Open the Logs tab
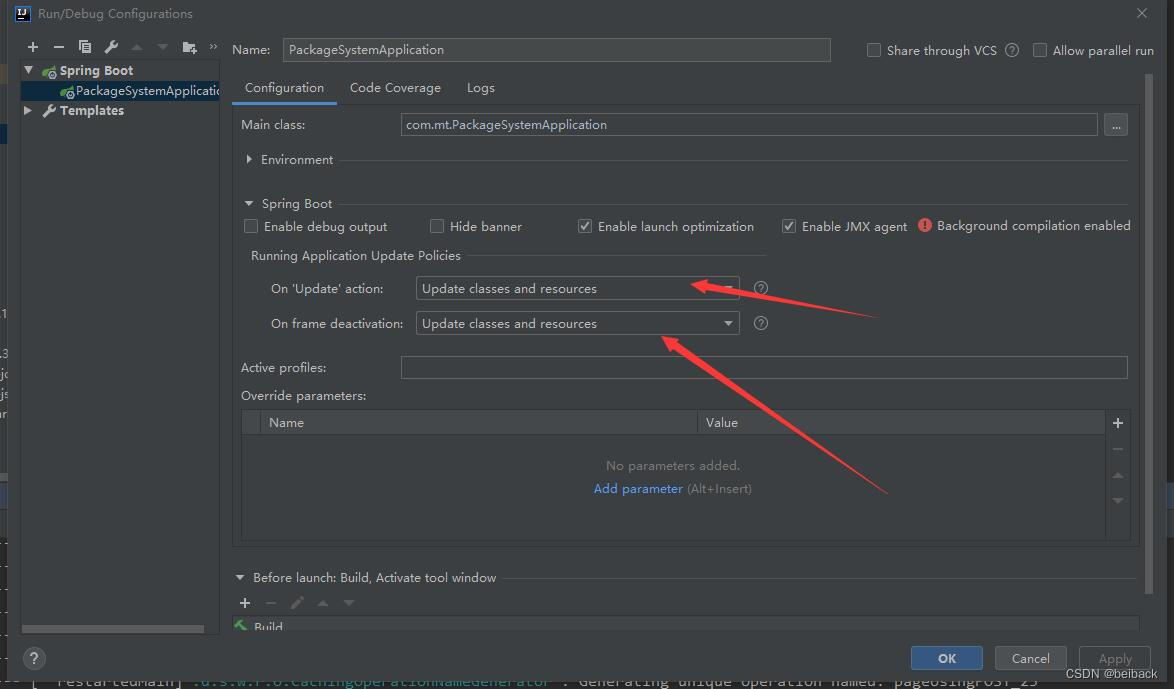Image resolution: width=1174 pixels, height=689 pixels. point(481,88)
